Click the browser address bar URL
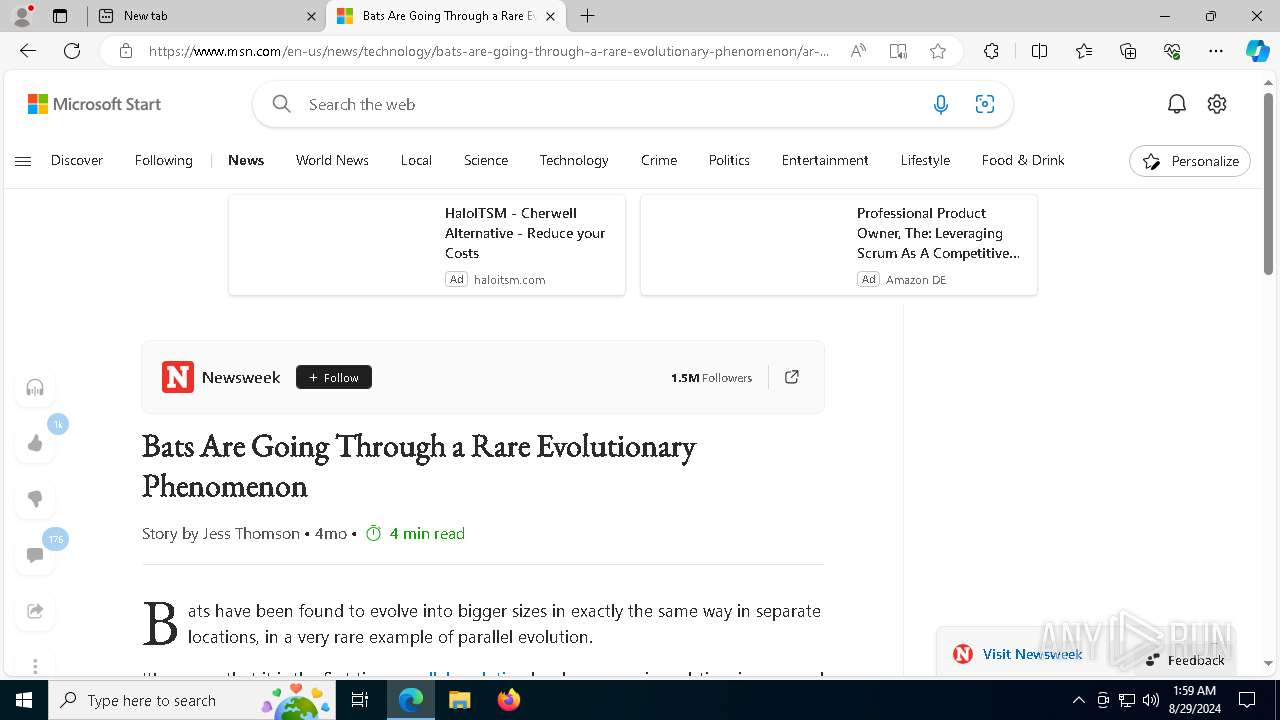The height and width of the screenshot is (720, 1280). (x=489, y=51)
